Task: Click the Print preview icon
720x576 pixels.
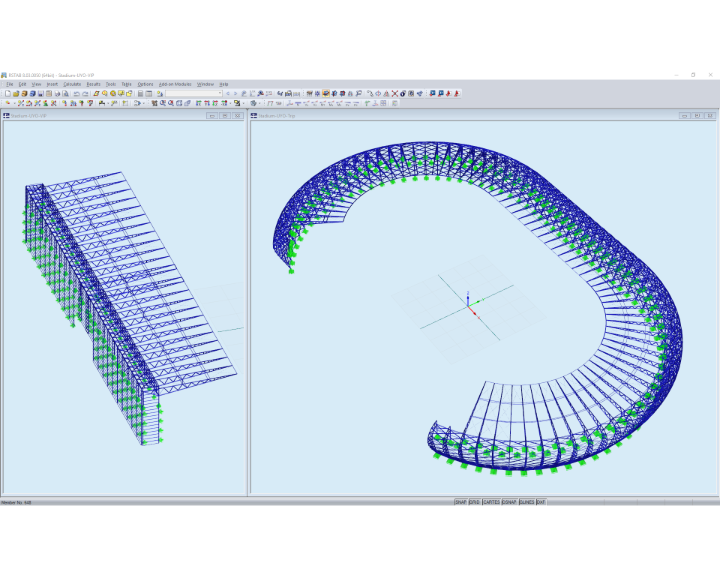Action: click(66, 93)
